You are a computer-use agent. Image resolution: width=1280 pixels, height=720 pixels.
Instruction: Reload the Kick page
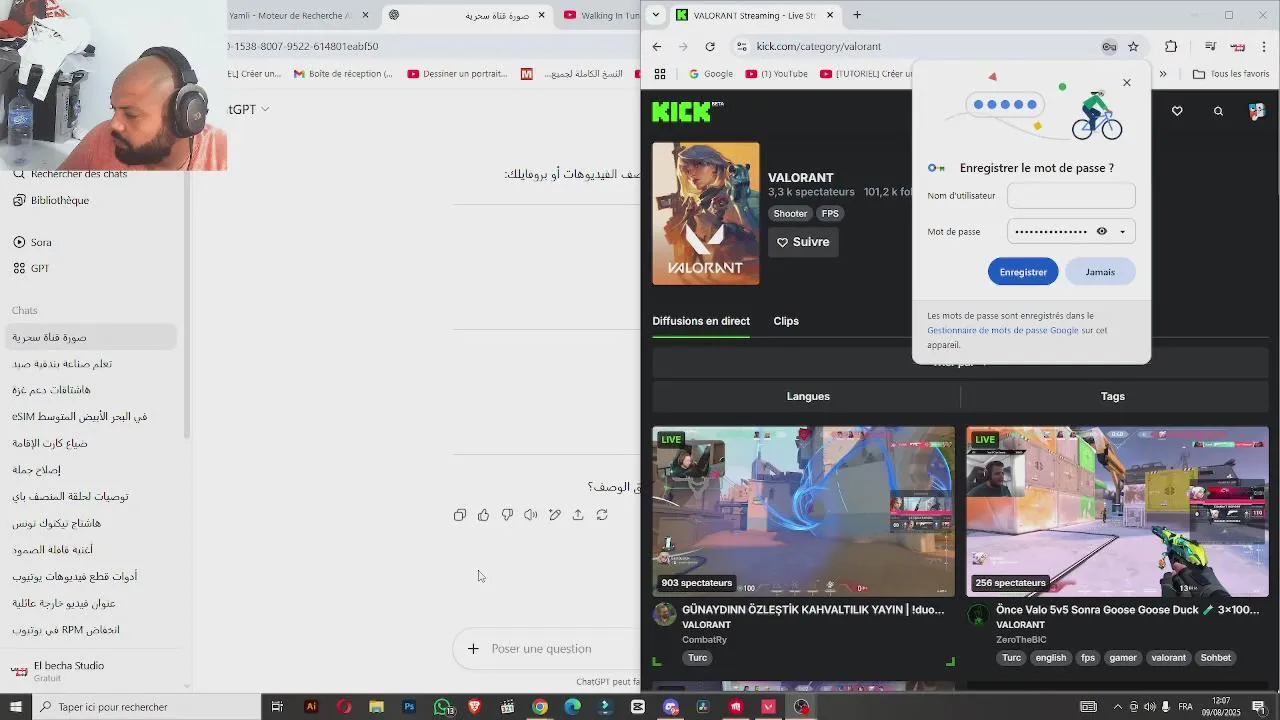coord(710,46)
